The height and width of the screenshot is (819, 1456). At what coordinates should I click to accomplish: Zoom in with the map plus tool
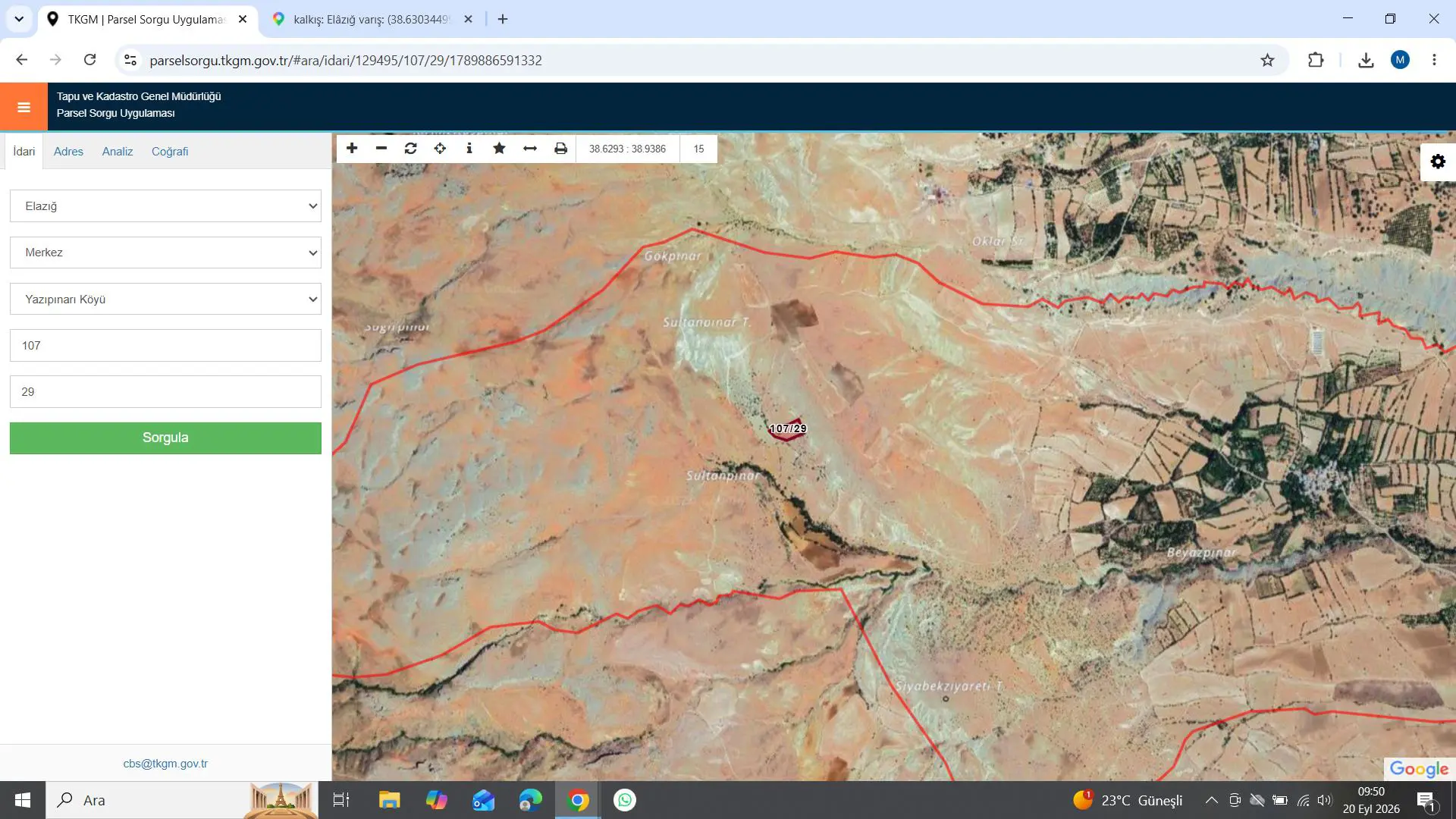point(352,149)
